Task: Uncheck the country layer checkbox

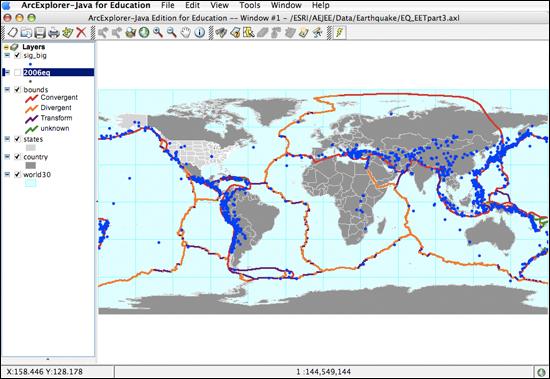Action: (17, 157)
